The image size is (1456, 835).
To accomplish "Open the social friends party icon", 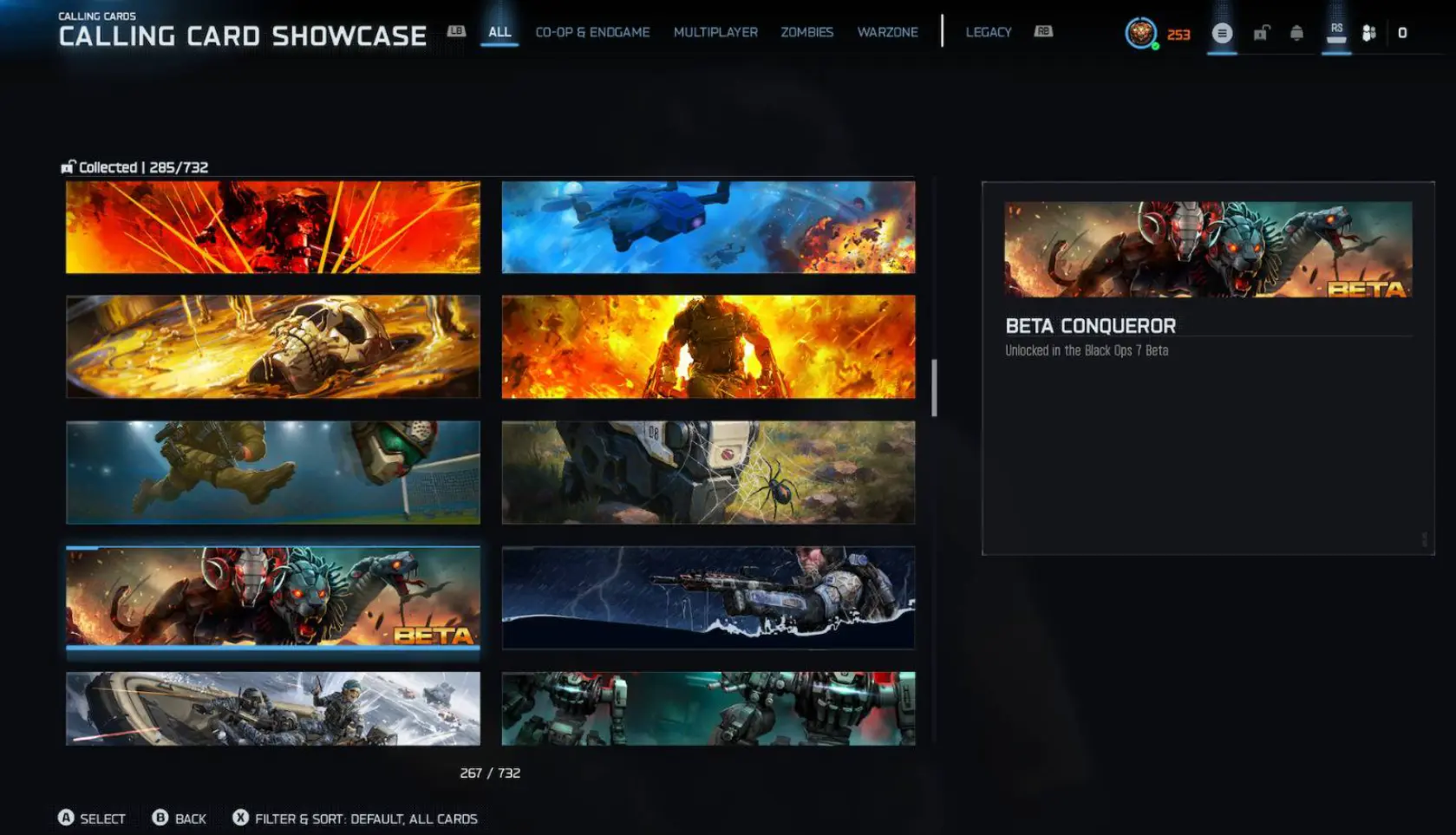I will [x=1369, y=34].
